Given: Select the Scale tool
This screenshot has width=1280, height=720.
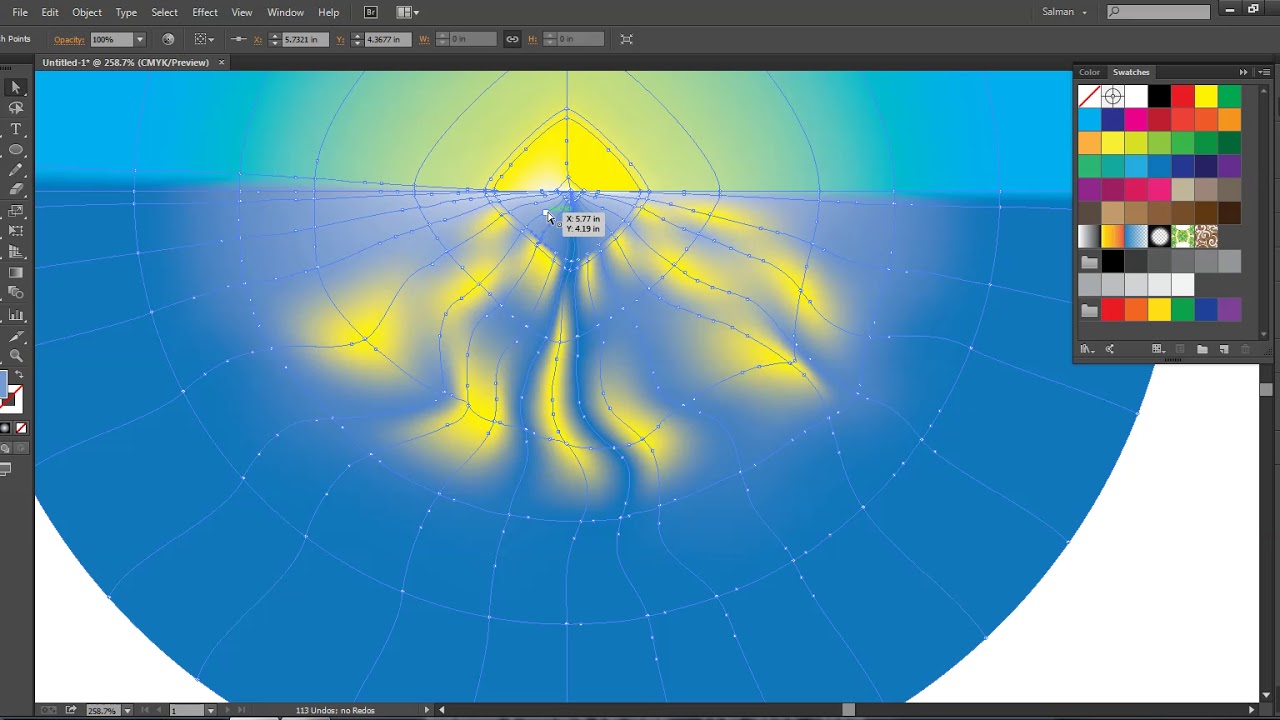Looking at the screenshot, I should pyautogui.click(x=15, y=211).
